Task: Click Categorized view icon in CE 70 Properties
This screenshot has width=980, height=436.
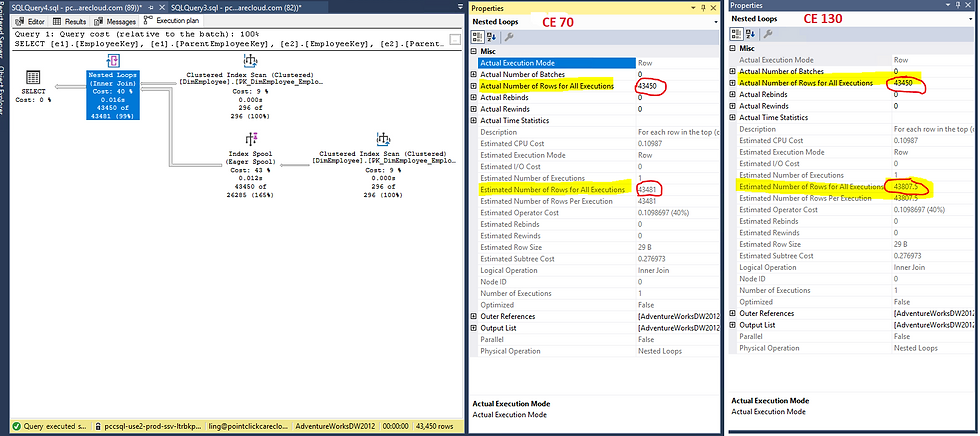Action: (478, 36)
